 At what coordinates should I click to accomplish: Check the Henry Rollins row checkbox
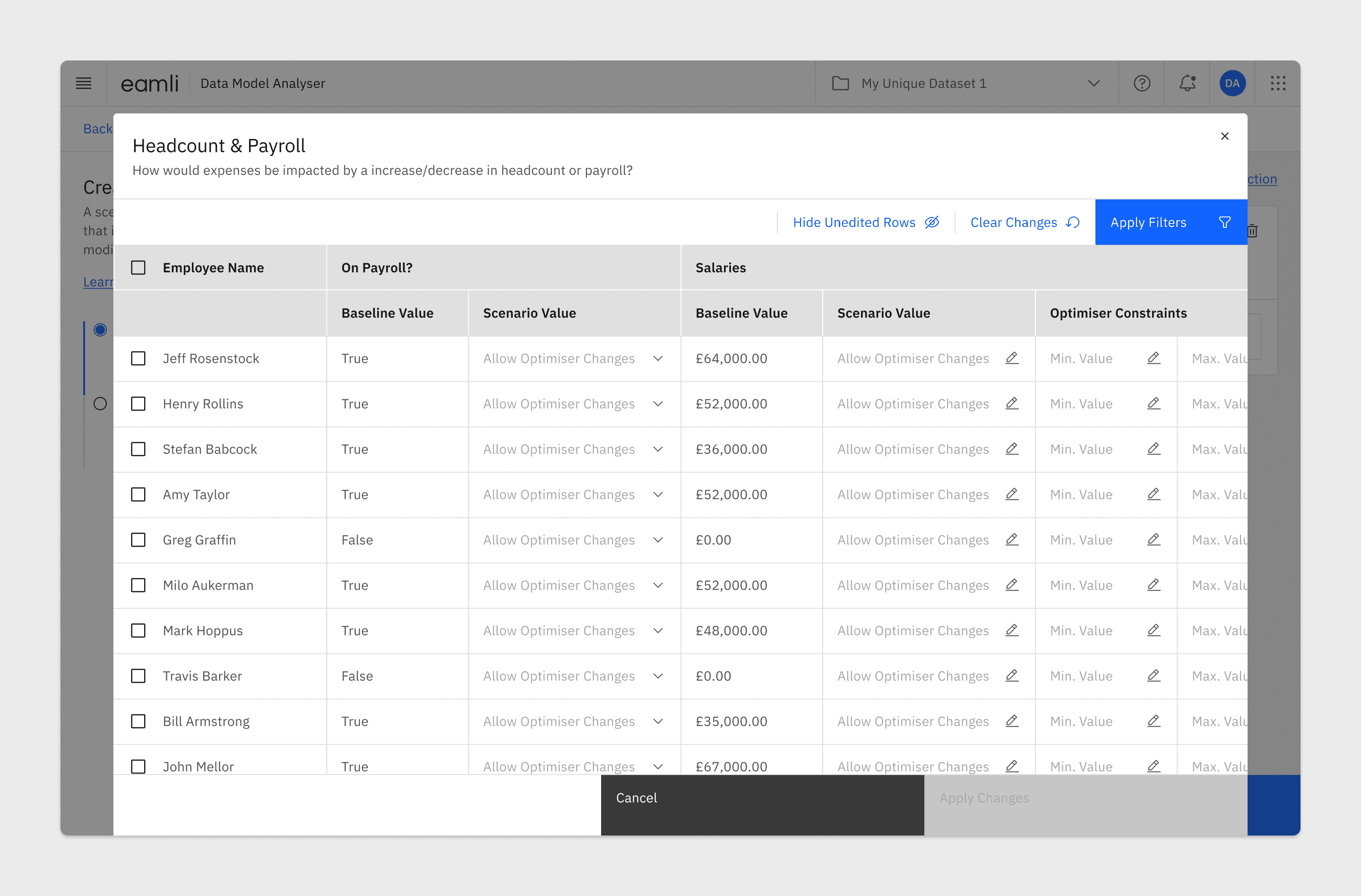138,404
